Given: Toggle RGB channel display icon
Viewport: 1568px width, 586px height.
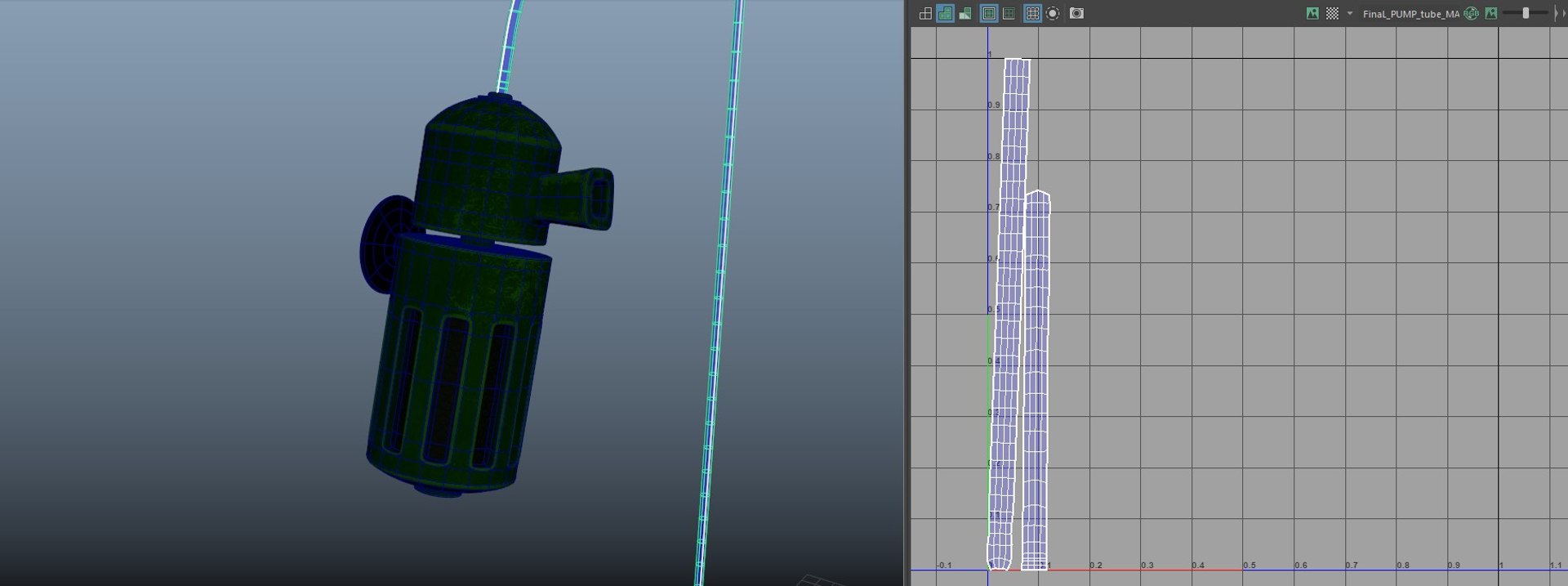Looking at the screenshot, I should click(1472, 13).
